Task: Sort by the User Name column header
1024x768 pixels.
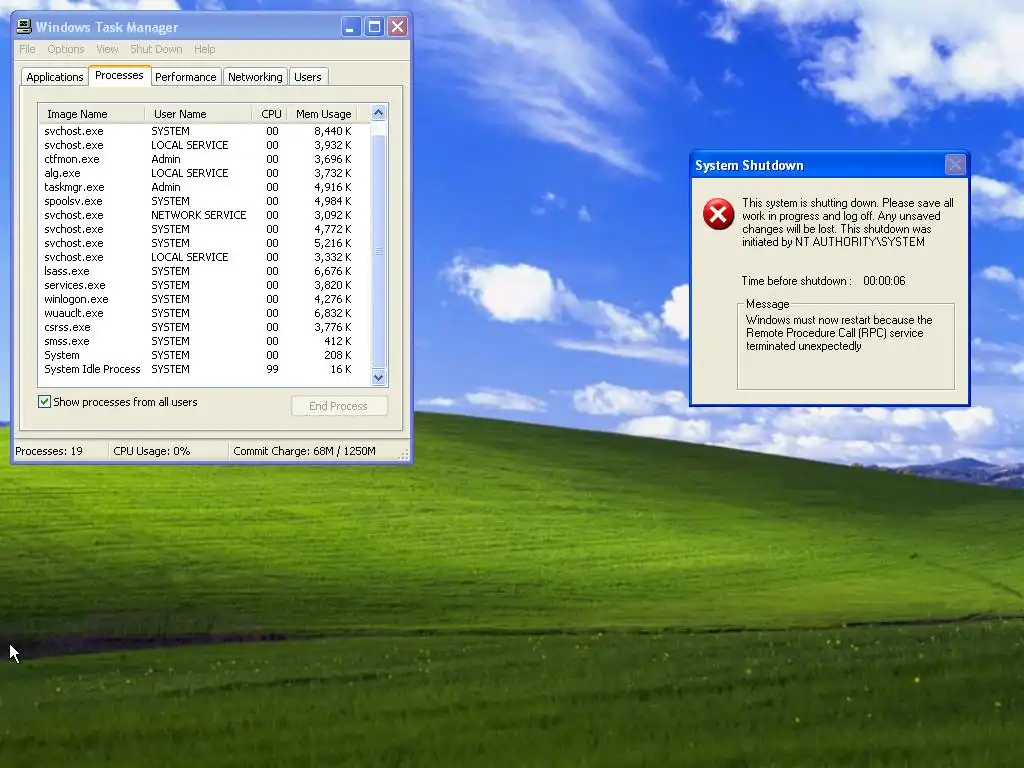Action: point(198,114)
